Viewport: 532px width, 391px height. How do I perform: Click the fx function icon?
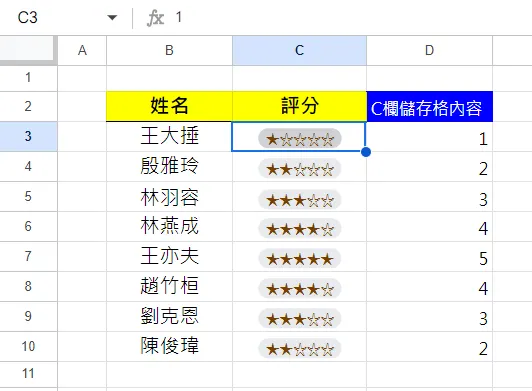155,18
